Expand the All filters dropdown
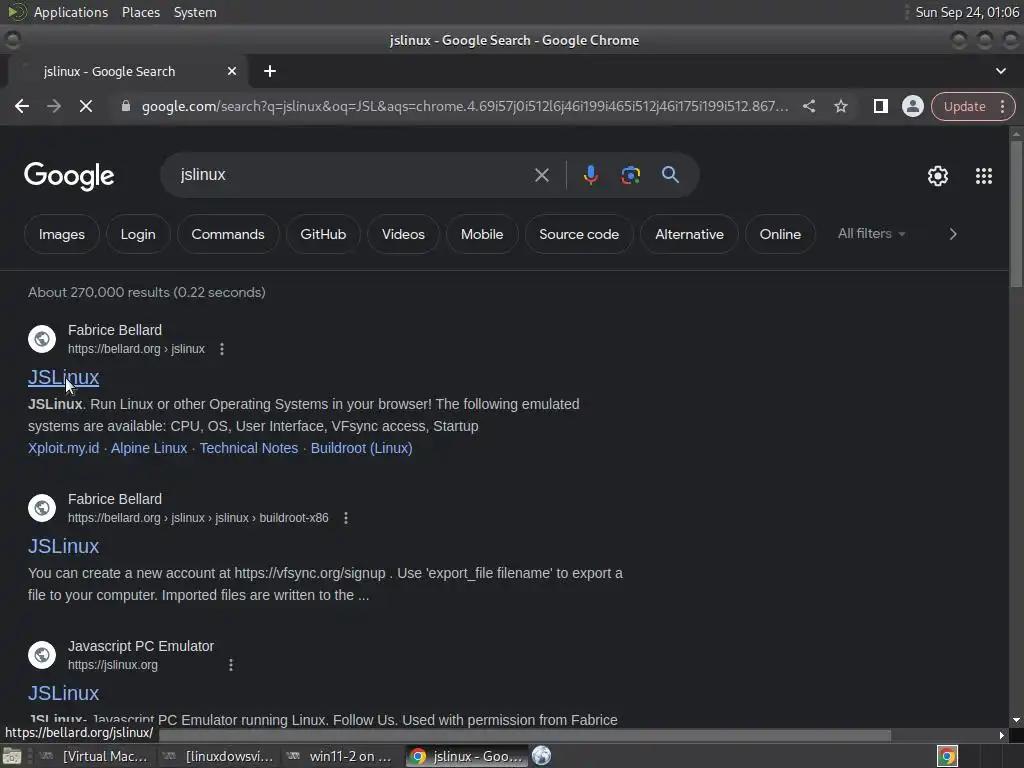This screenshot has height=768, width=1024. pyautogui.click(x=871, y=234)
